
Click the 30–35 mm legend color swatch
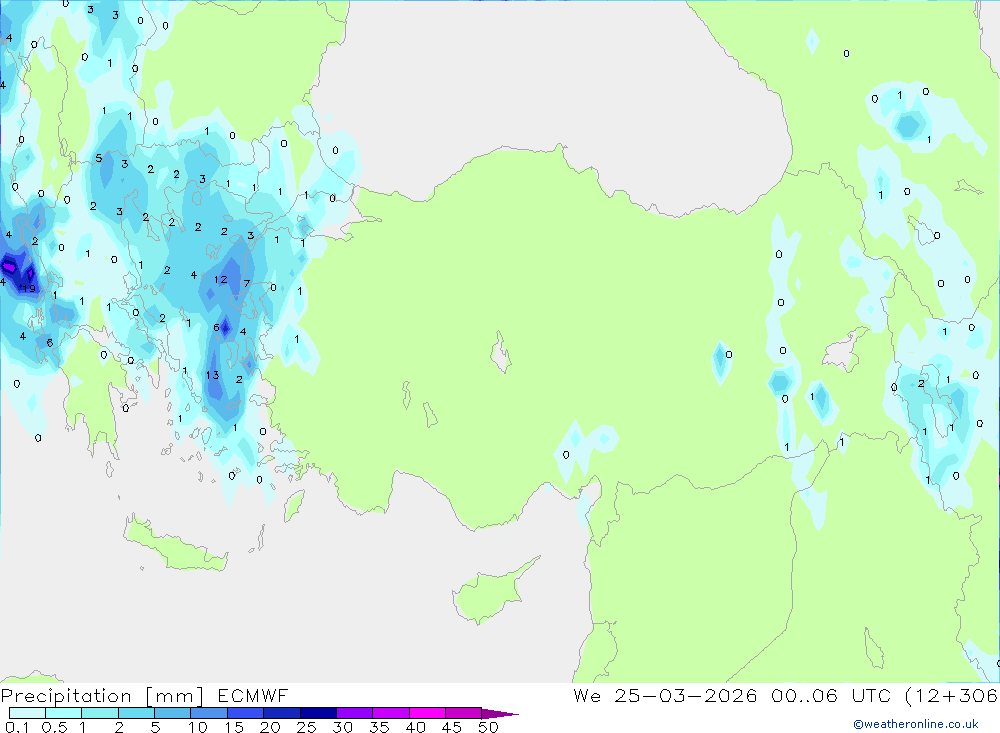coord(355,713)
